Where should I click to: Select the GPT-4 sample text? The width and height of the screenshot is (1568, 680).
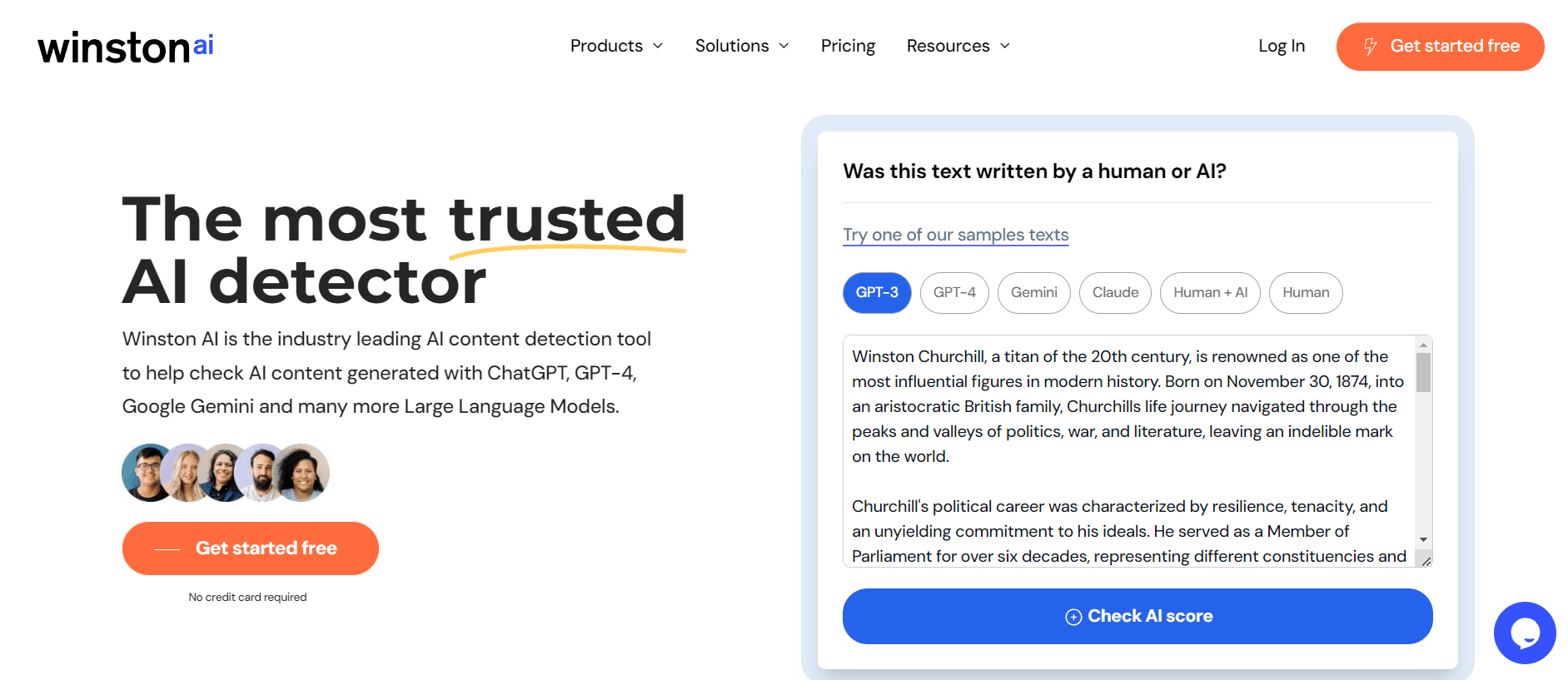click(954, 293)
